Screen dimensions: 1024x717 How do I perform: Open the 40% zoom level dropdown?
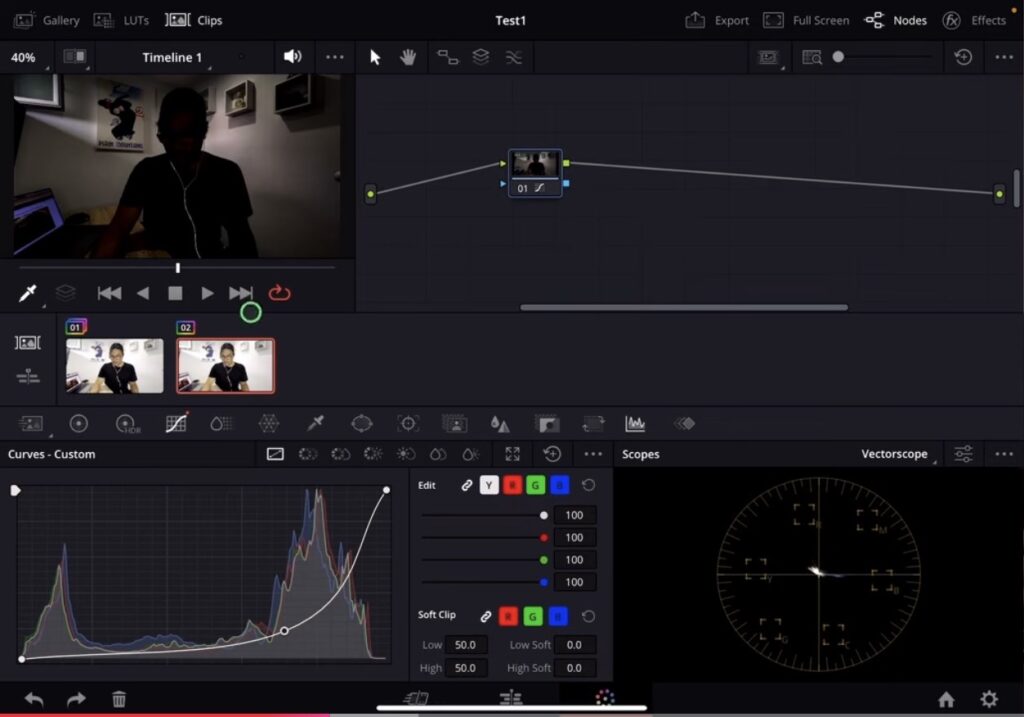click(24, 57)
